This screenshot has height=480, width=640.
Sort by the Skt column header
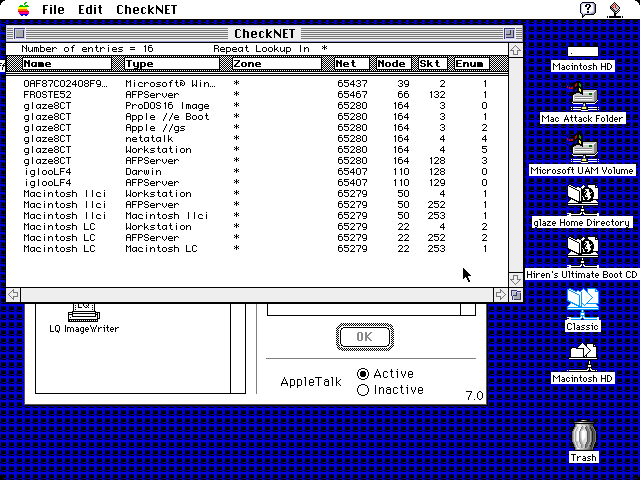[433, 64]
